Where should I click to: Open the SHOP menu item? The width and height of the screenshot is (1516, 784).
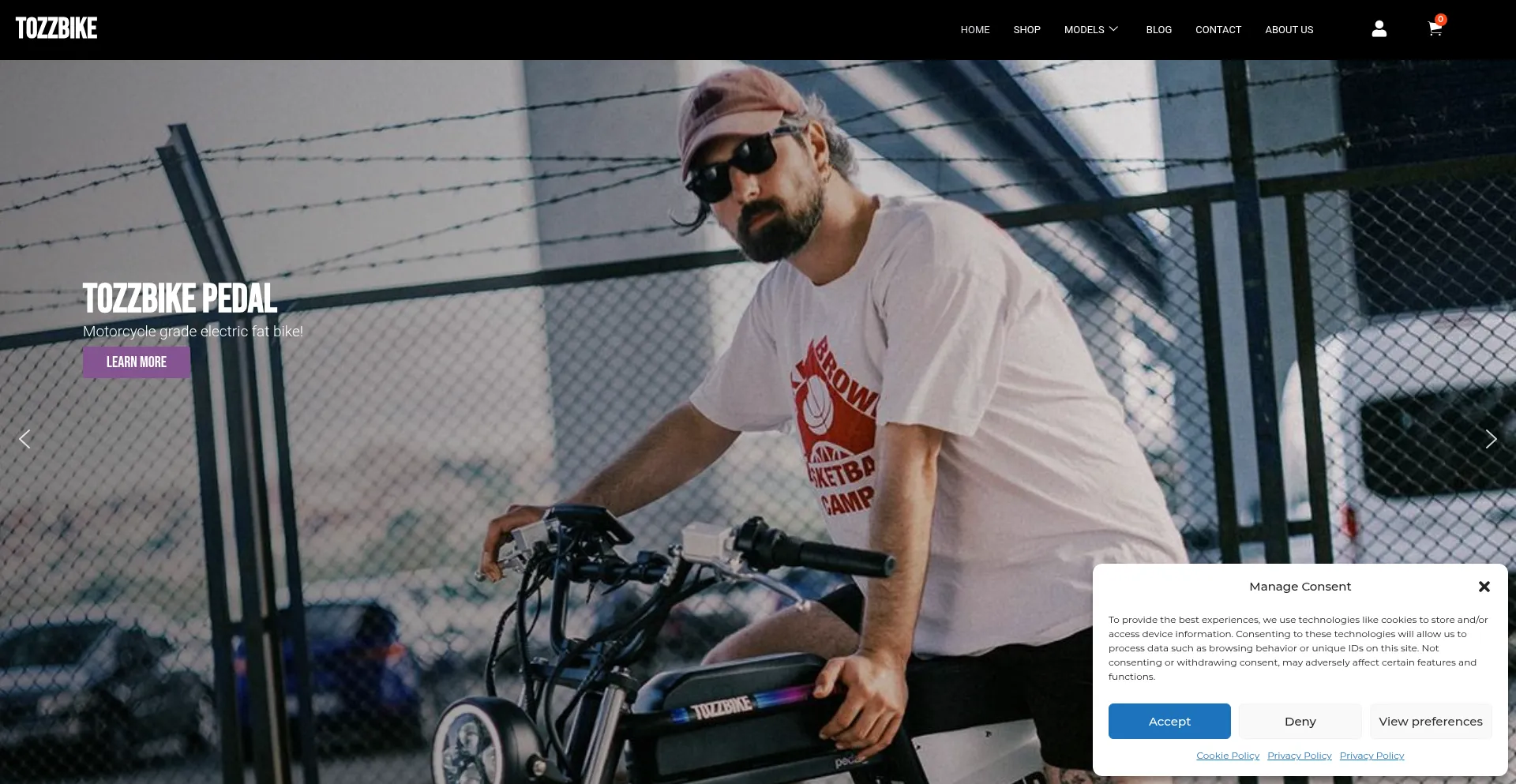tap(1026, 30)
